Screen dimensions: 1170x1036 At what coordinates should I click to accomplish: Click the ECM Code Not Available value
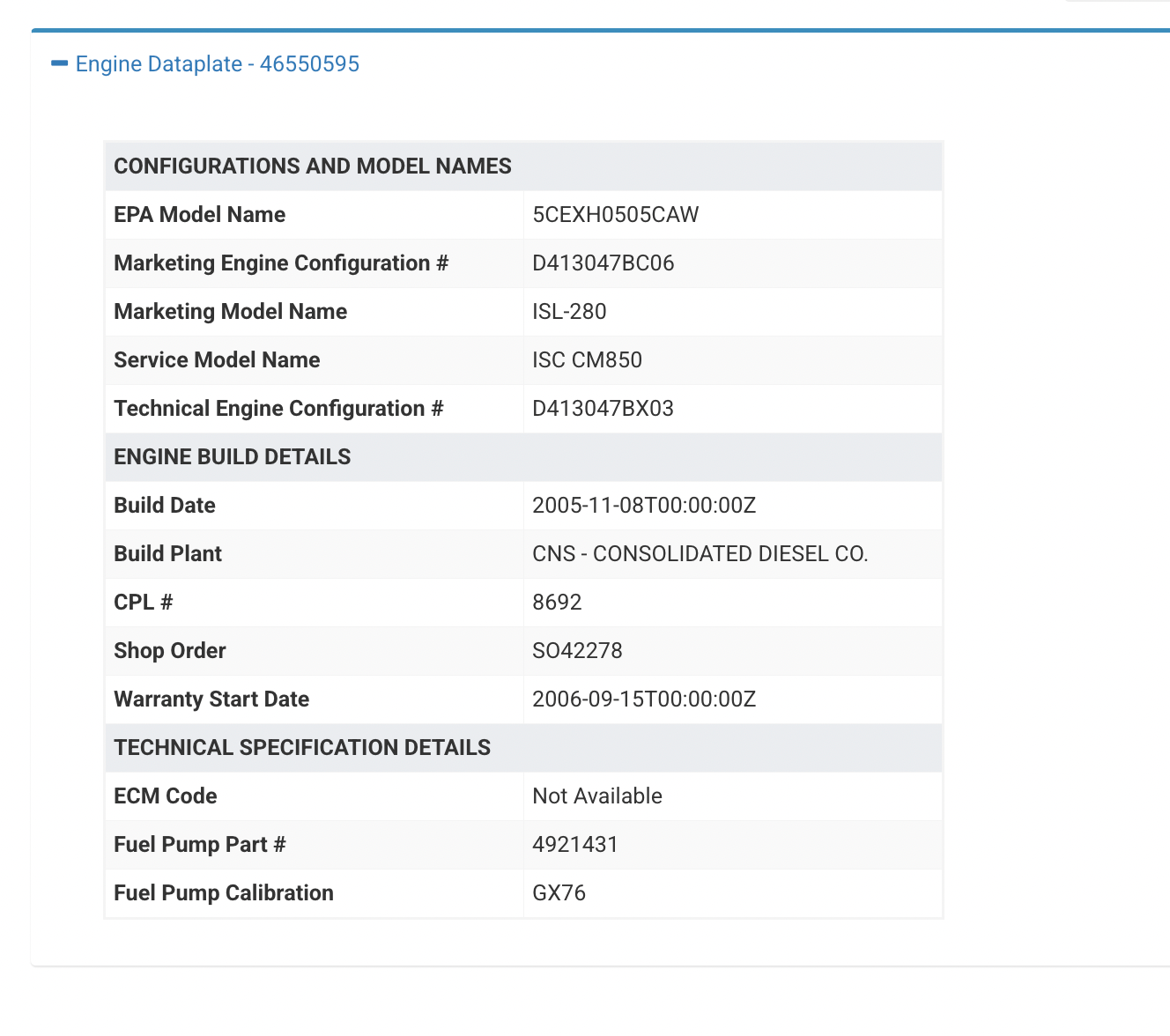596,796
